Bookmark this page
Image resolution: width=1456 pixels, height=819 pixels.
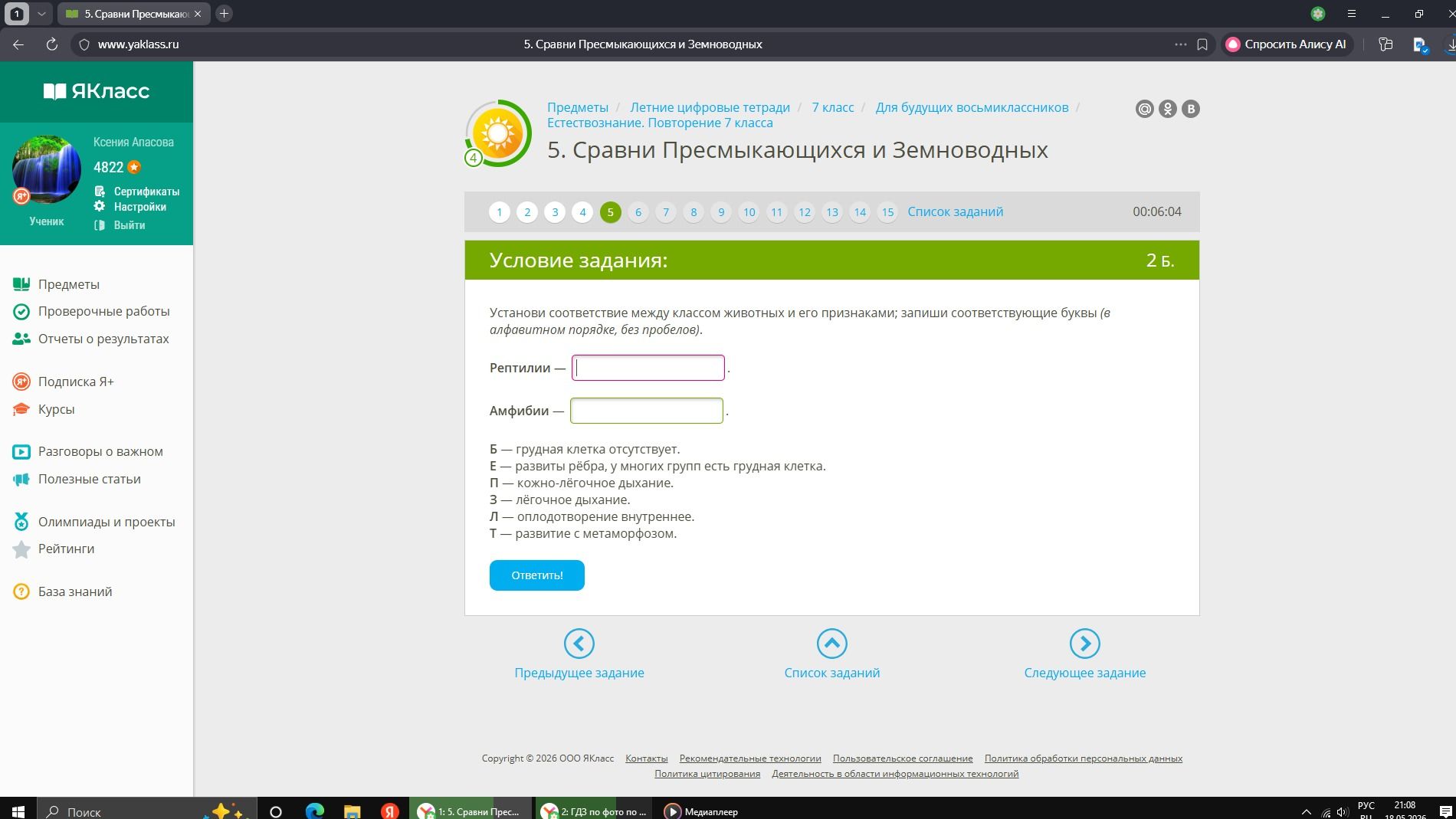coord(1202,44)
